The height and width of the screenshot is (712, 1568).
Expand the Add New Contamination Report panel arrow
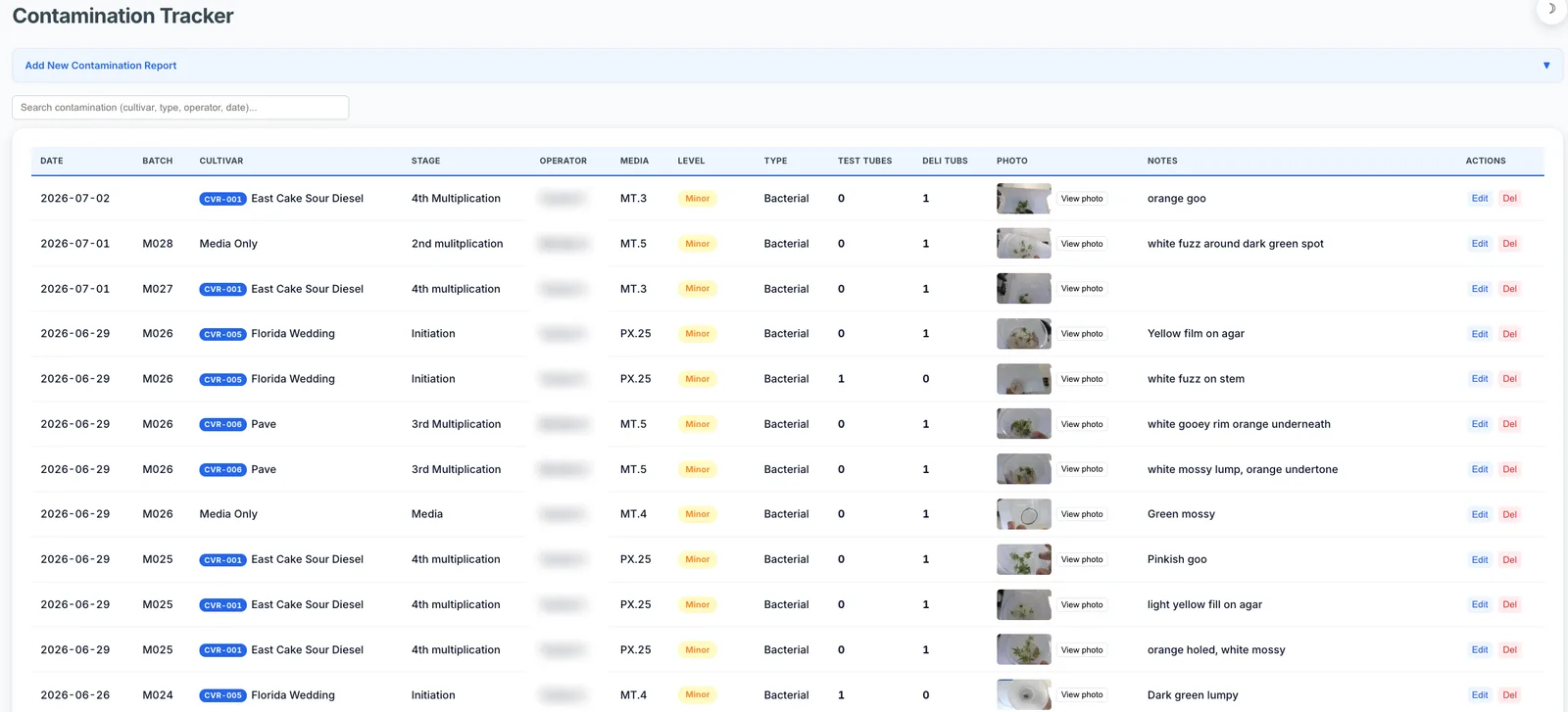(x=1546, y=66)
